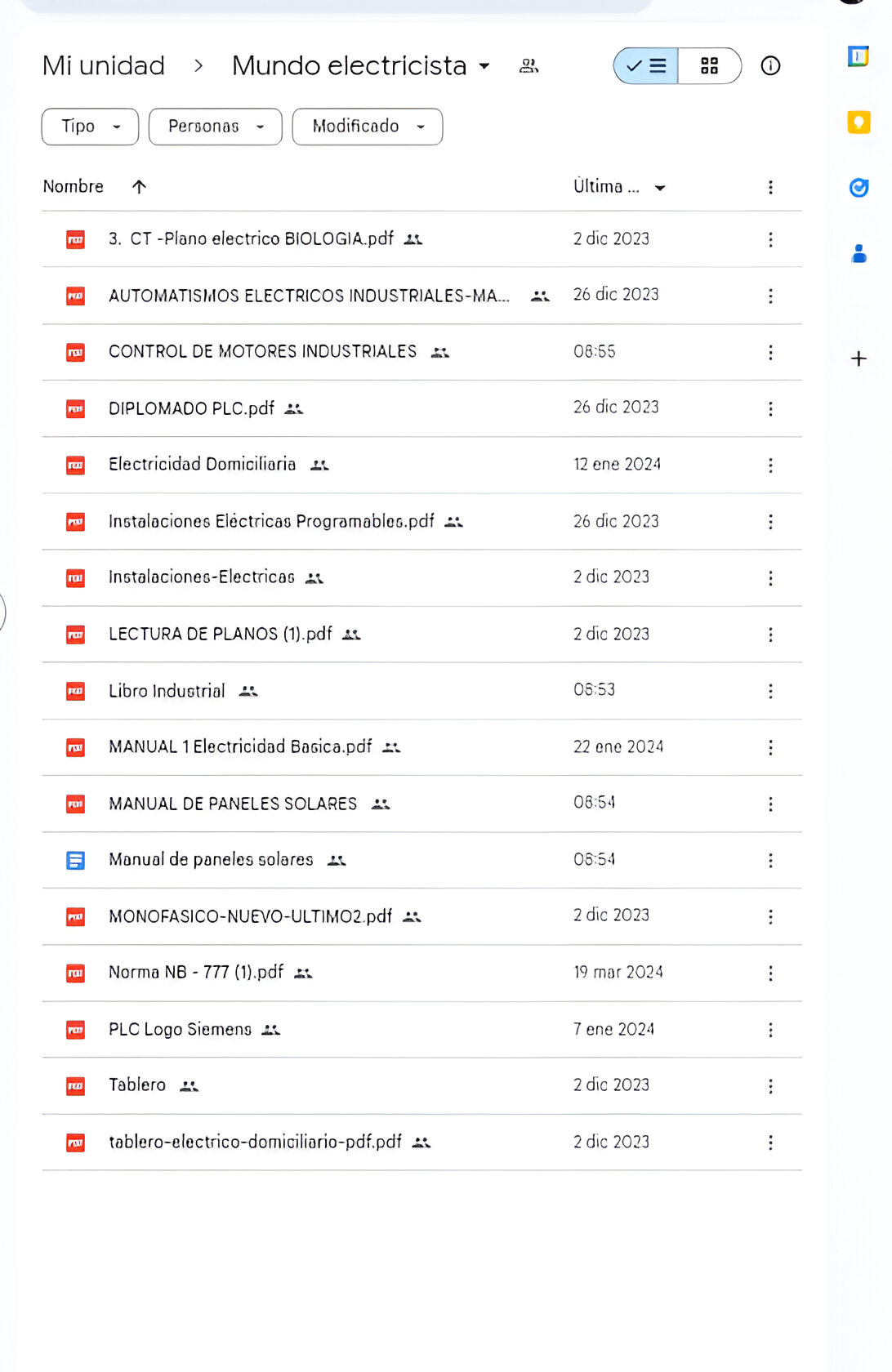Select the file MONOFASICO-NUEVO-ULTIMO2.pdf
Viewport: 892px width, 1372px height.
pos(421,916)
